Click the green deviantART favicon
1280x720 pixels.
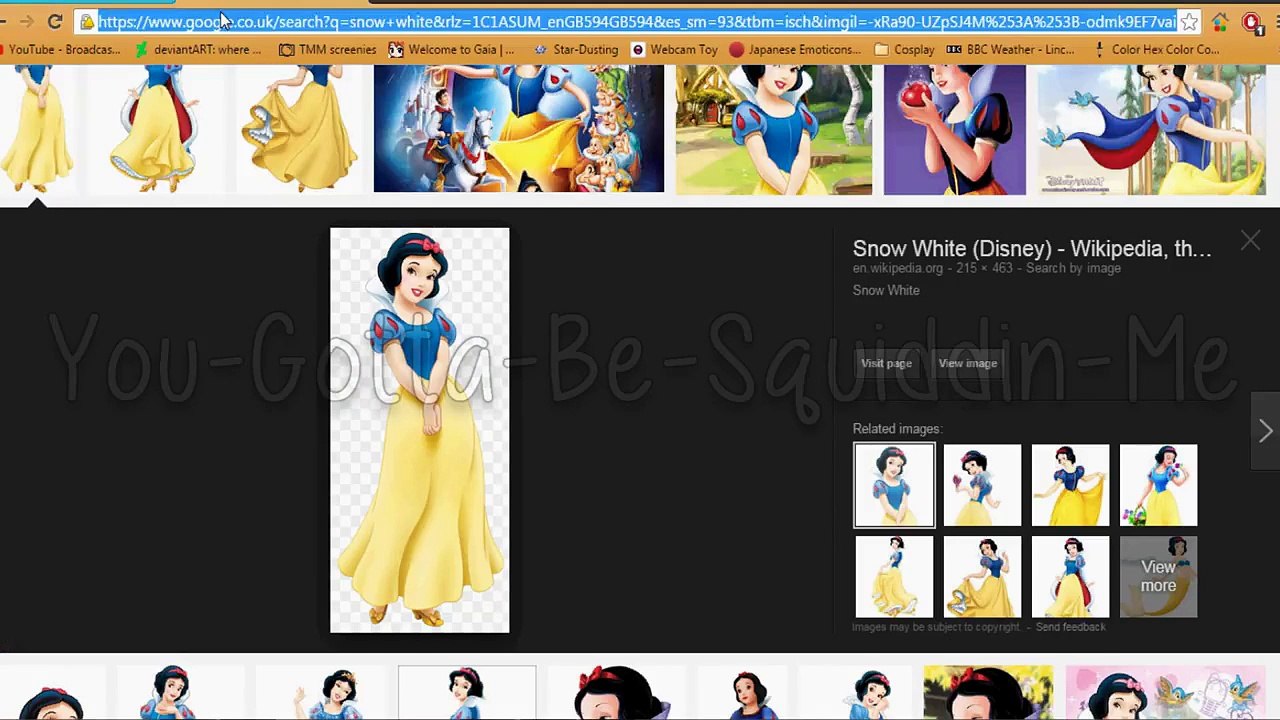pos(142,49)
